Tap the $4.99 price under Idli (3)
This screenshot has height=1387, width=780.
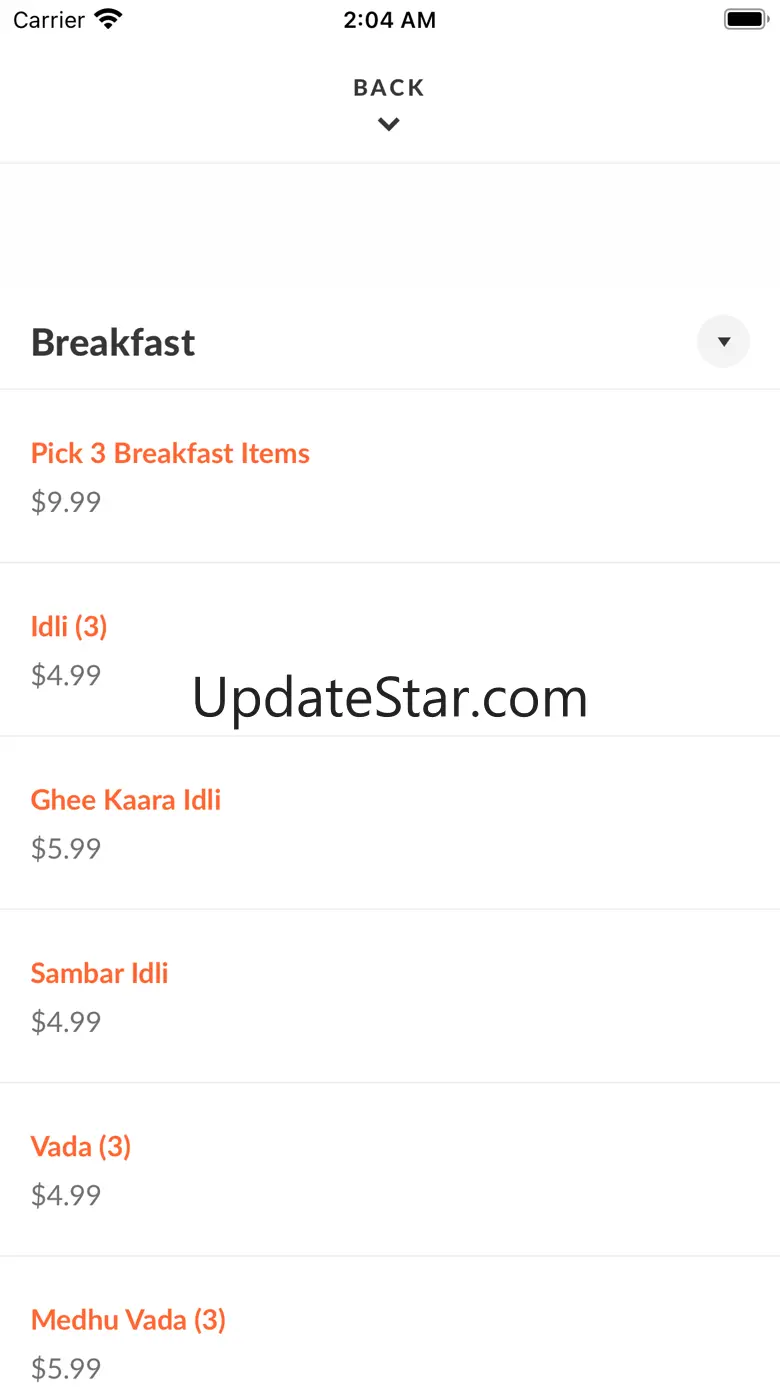pyautogui.click(x=66, y=675)
